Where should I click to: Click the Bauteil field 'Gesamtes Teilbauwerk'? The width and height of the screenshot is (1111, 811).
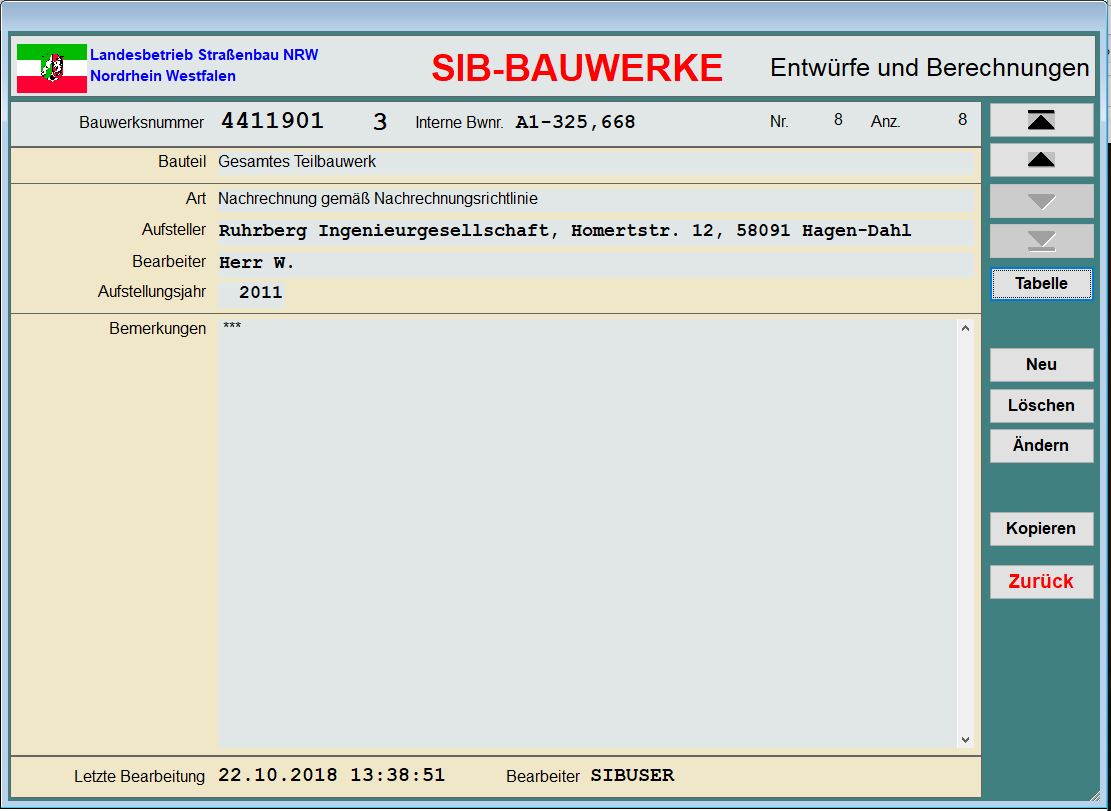pos(595,162)
